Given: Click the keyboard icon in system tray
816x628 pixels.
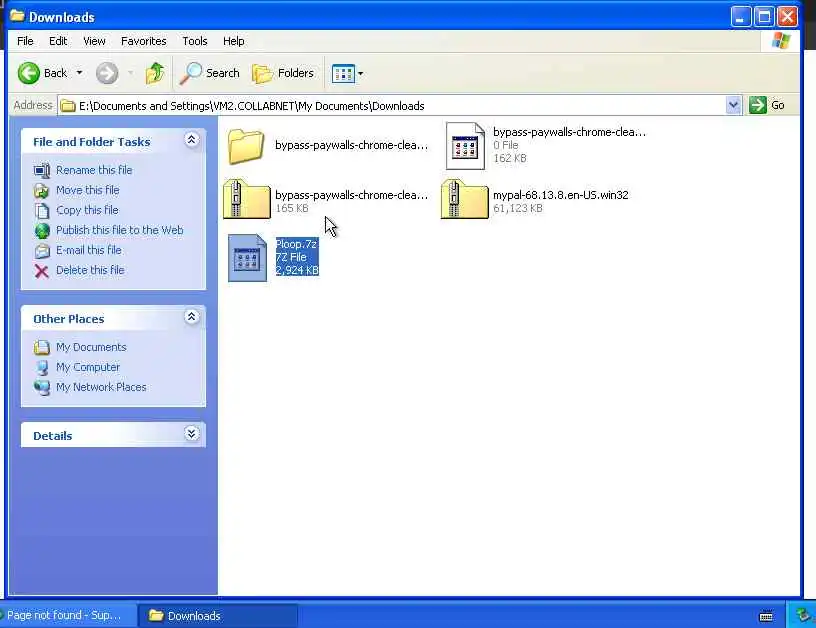Looking at the screenshot, I should point(766,617).
